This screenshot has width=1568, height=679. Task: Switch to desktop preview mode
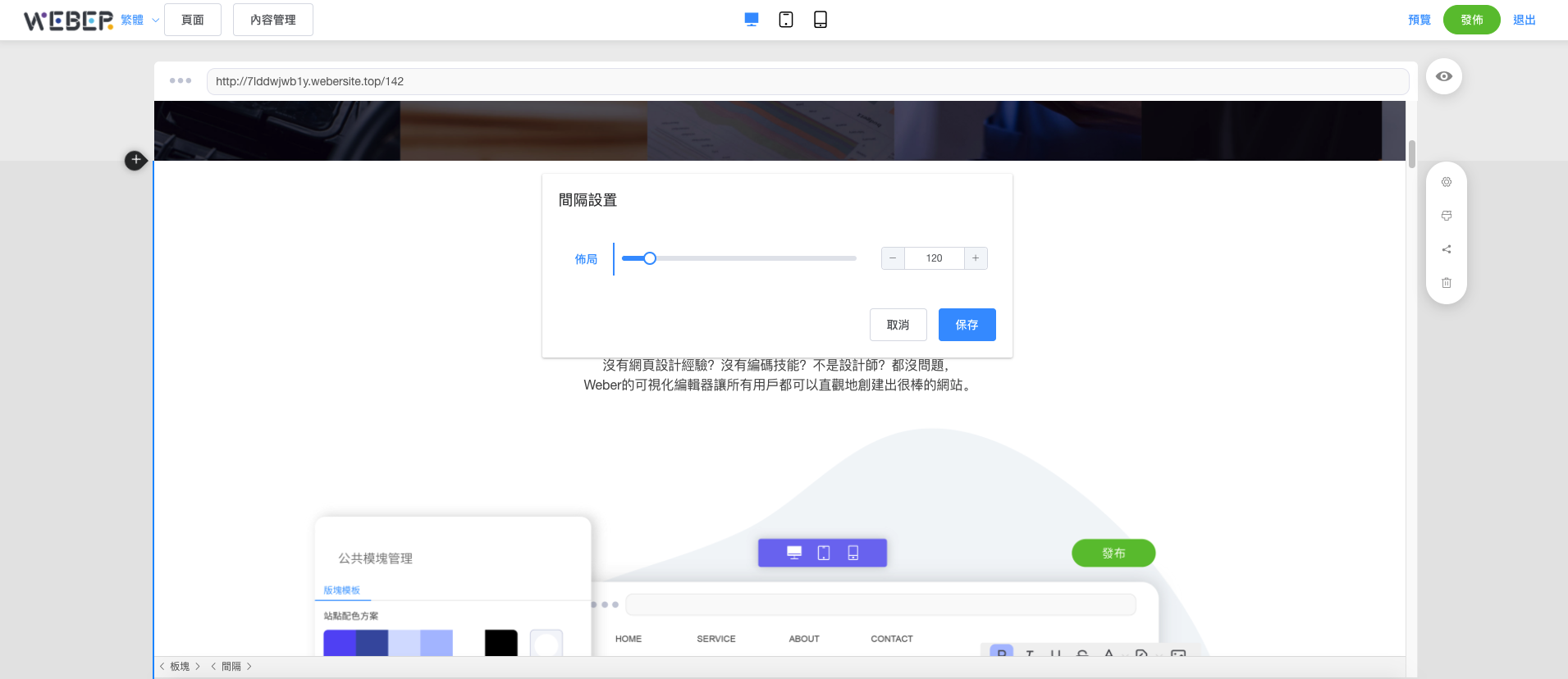point(751,20)
